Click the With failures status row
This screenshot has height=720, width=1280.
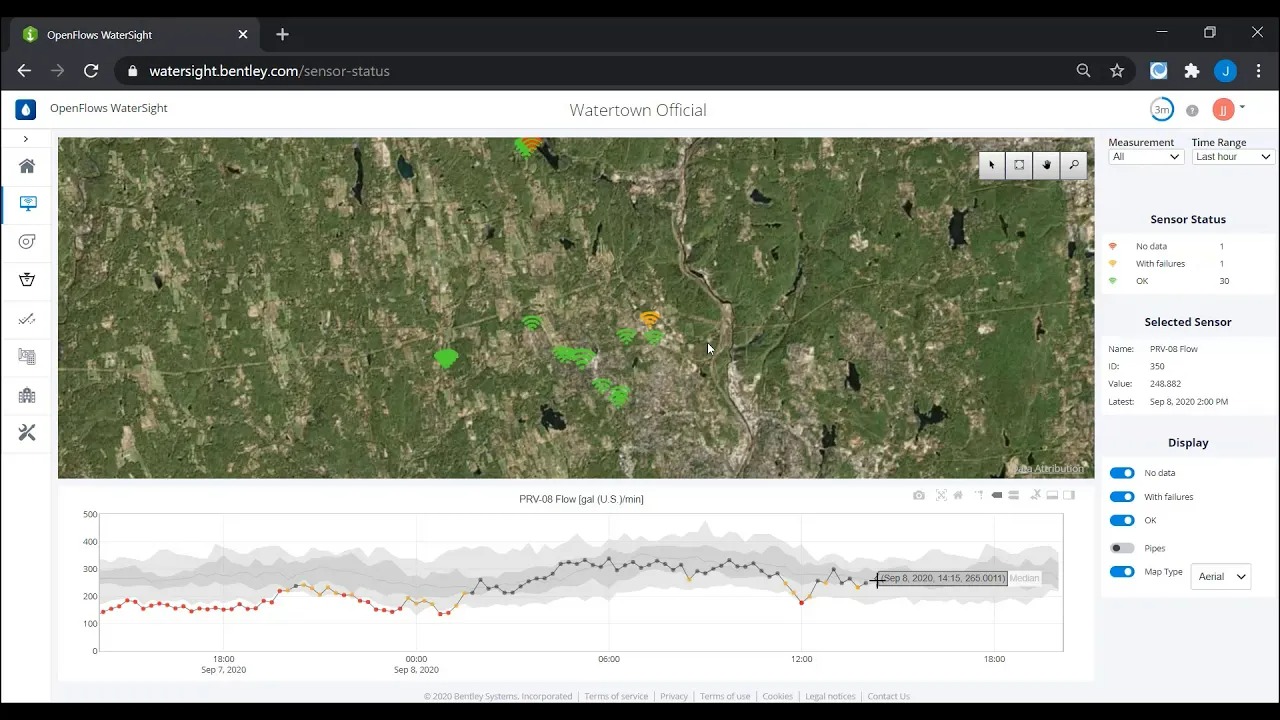(1188, 264)
